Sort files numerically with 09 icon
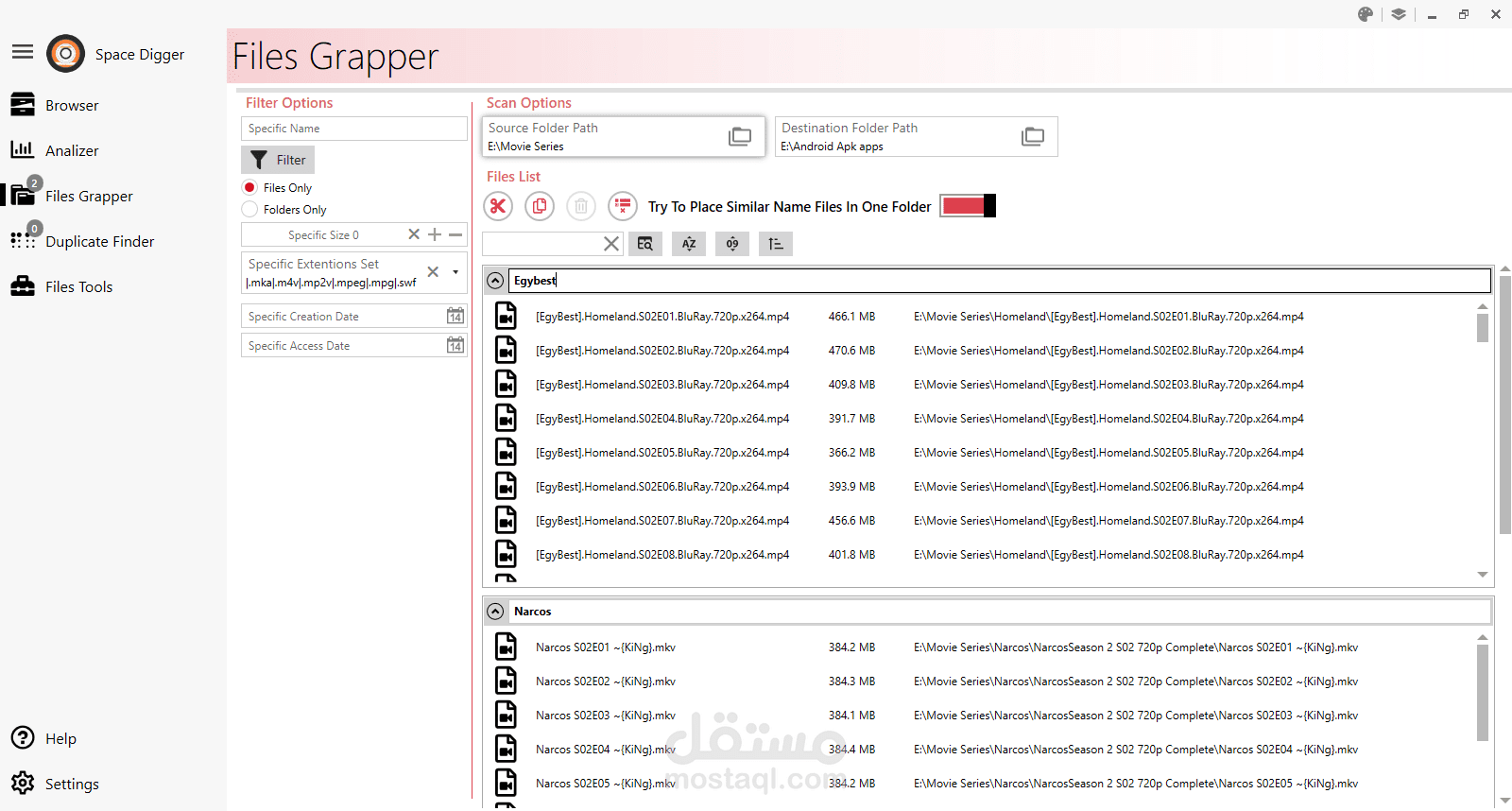This screenshot has width=1512, height=811. [x=732, y=244]
